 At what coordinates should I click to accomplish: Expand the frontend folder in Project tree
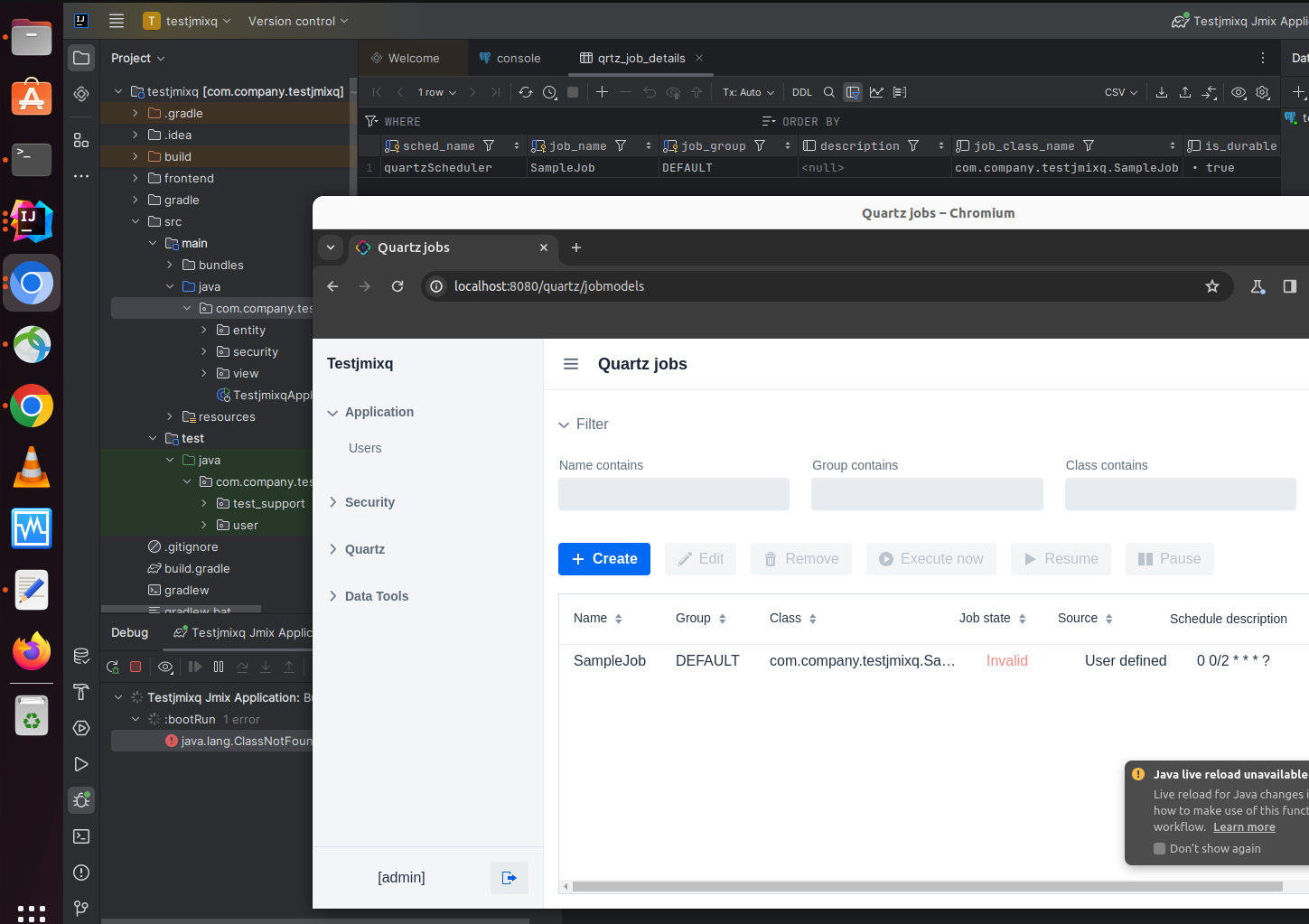pos(136,179)
